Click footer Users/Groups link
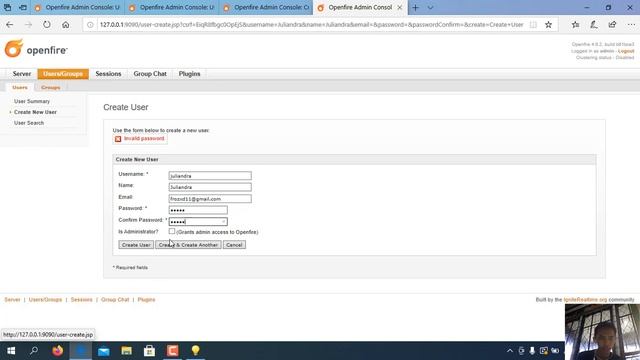 click(x=45, y=300)
